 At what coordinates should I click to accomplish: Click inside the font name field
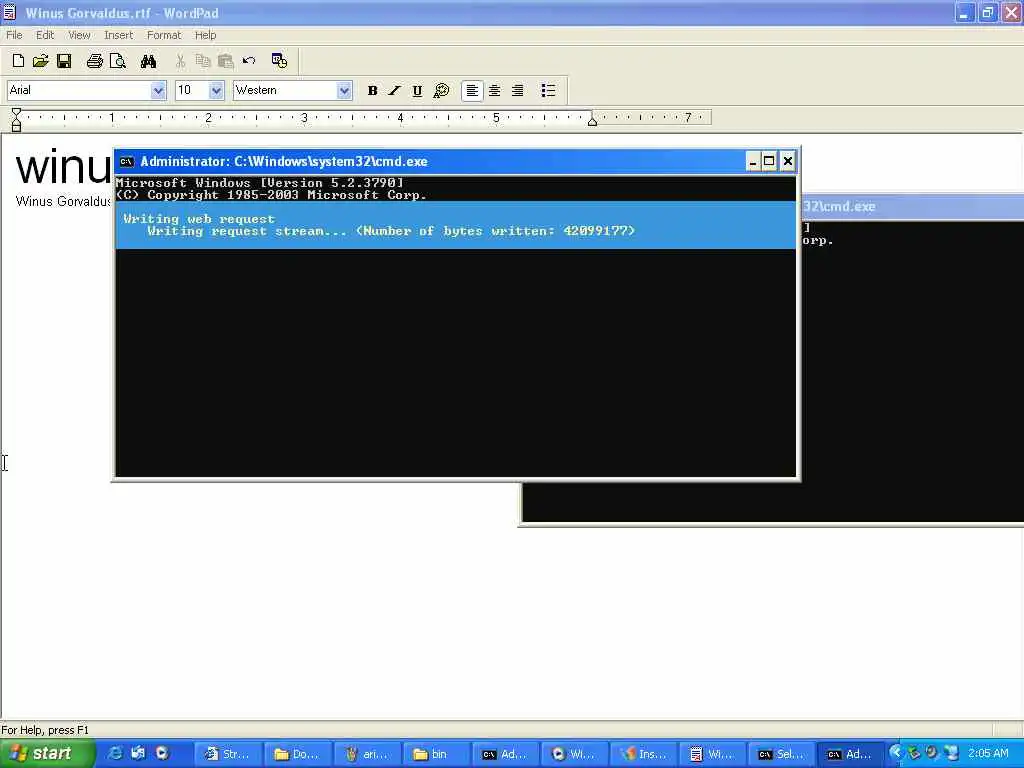79,91
